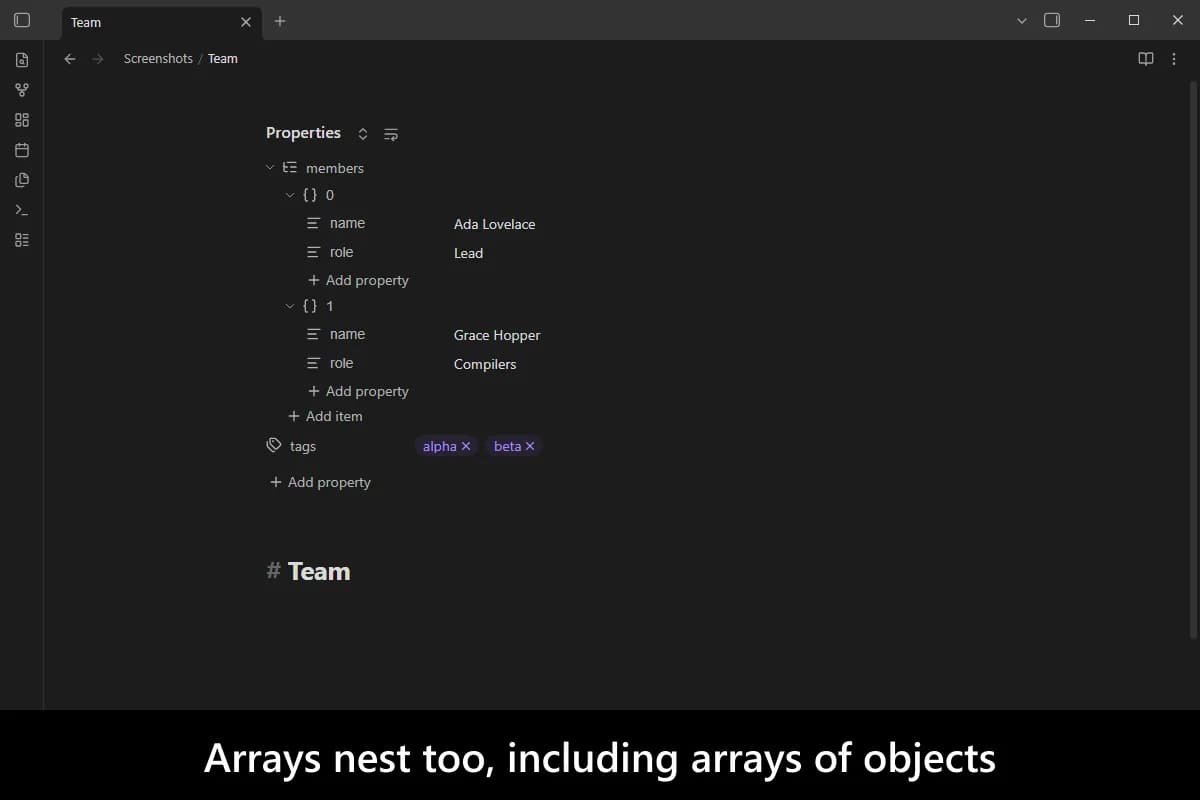1200x800 pixels.
Task: Click the members property label
Action: coord(335,168)
